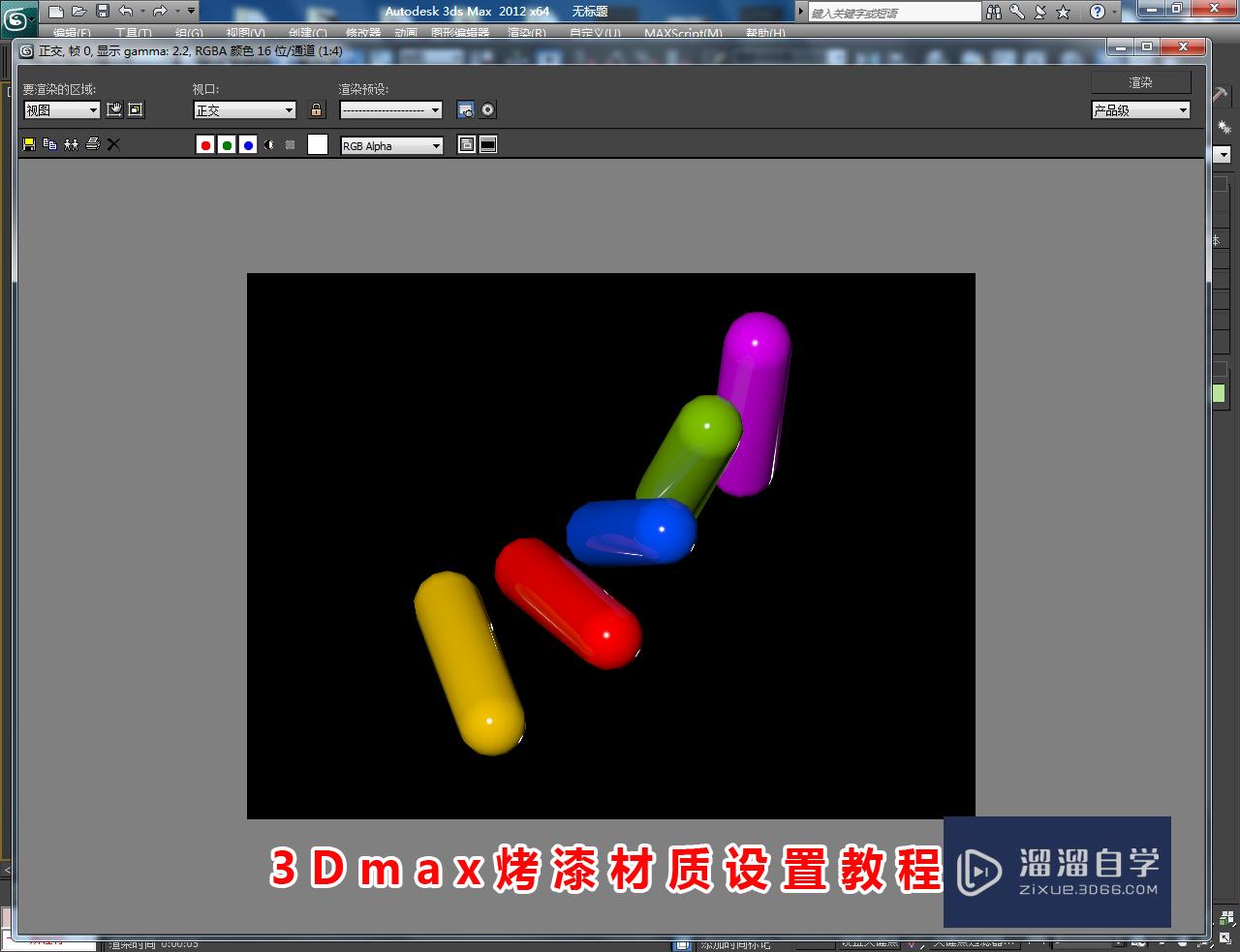The height and width of the screenshot is (952, 1240).
Task: Click the star favorites icon
Action: click(1064, 12)
